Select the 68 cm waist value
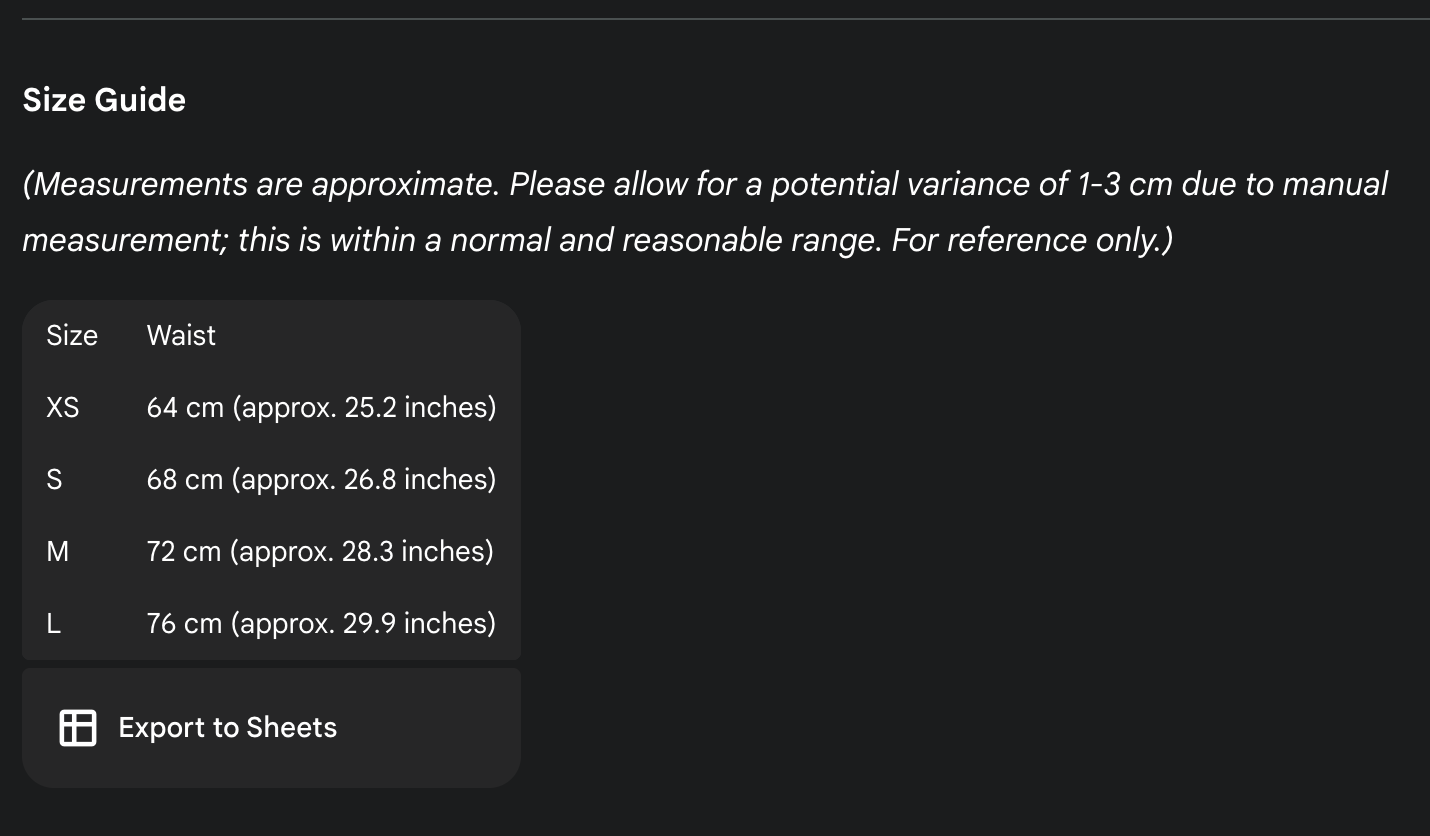The width and height of the screenshot is (1430, 836). point(321,480)
